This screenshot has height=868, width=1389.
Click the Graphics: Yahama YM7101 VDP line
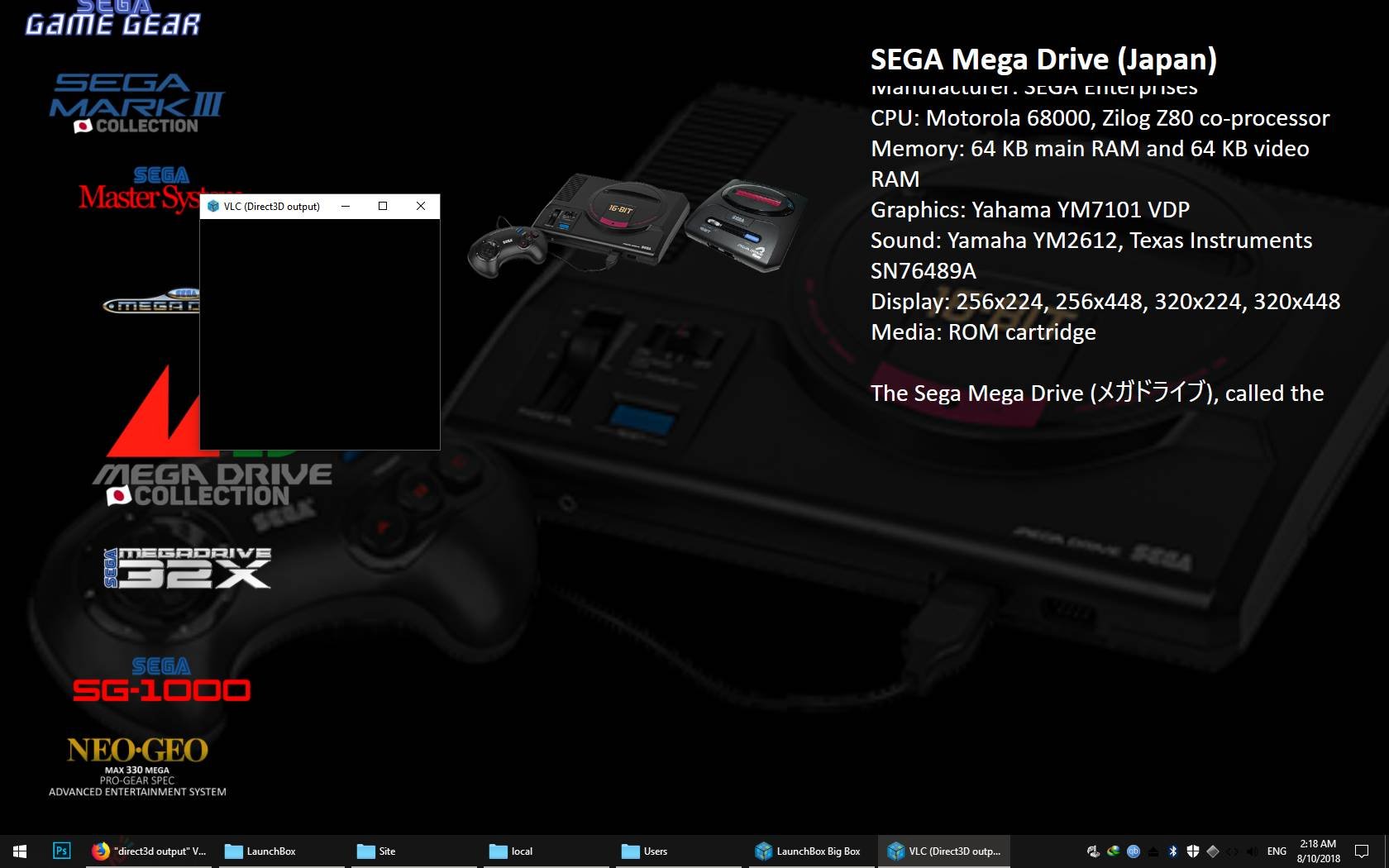[x=1029, y=210]
